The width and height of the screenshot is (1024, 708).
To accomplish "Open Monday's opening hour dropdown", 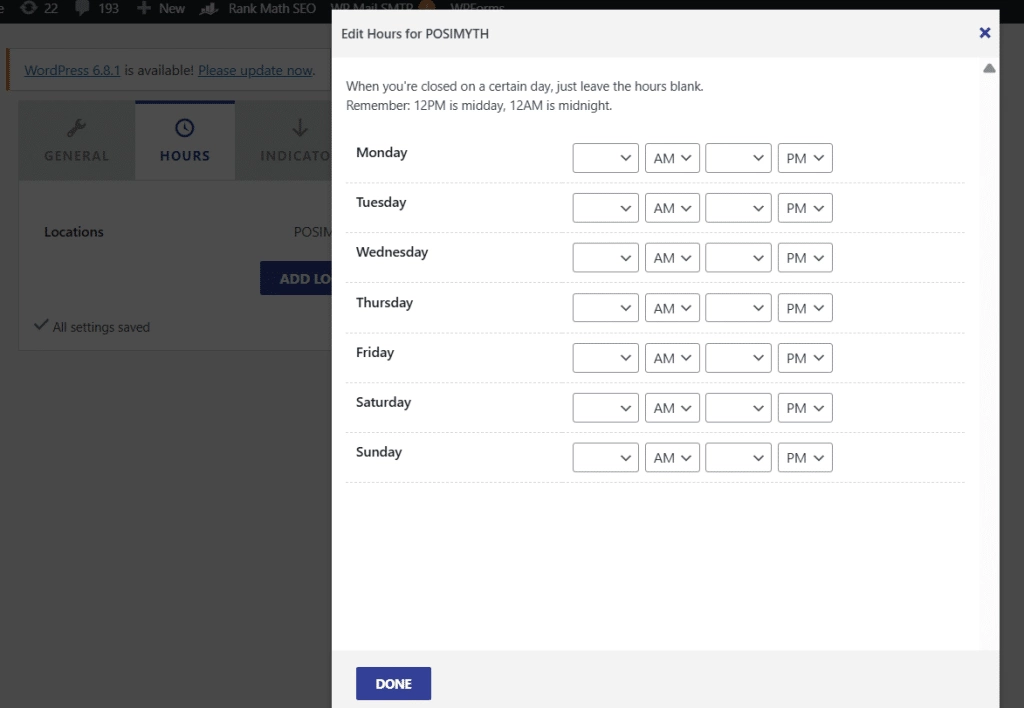I will (605, 157).
